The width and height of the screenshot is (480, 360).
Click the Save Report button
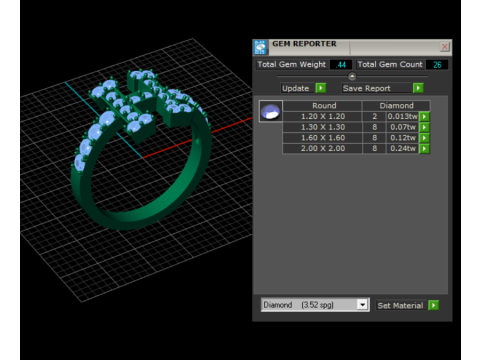click(x=377, y=88)
